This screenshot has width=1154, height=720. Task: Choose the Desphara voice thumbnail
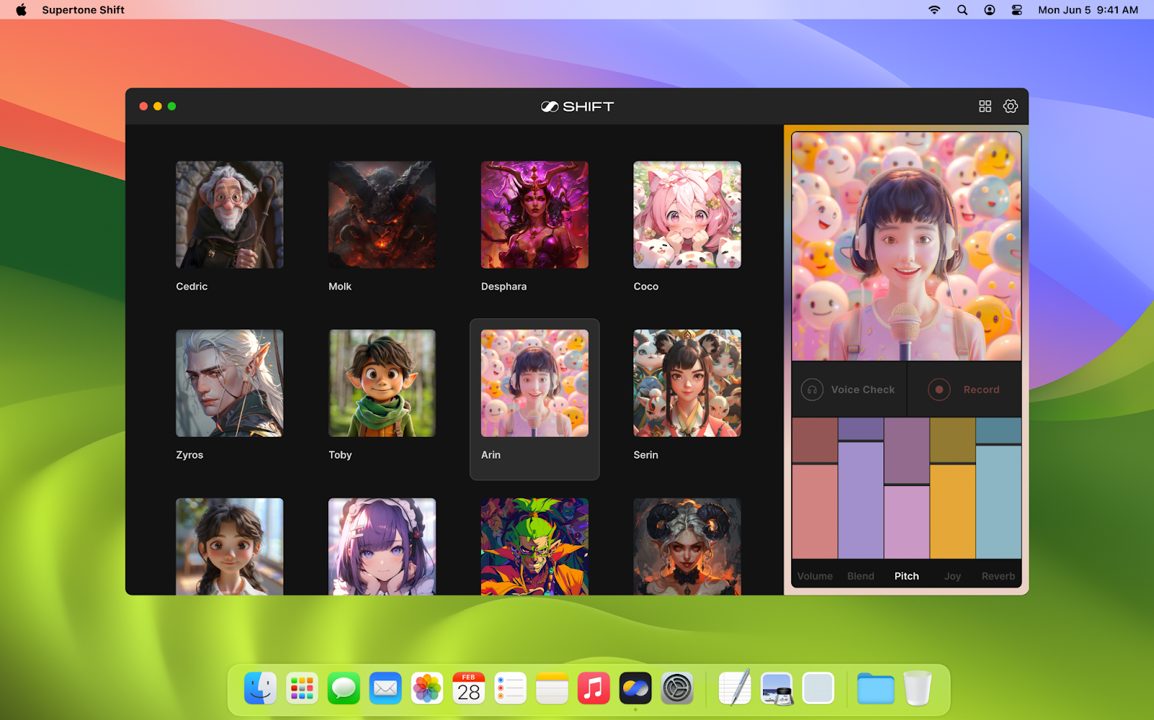pos(534,227)
